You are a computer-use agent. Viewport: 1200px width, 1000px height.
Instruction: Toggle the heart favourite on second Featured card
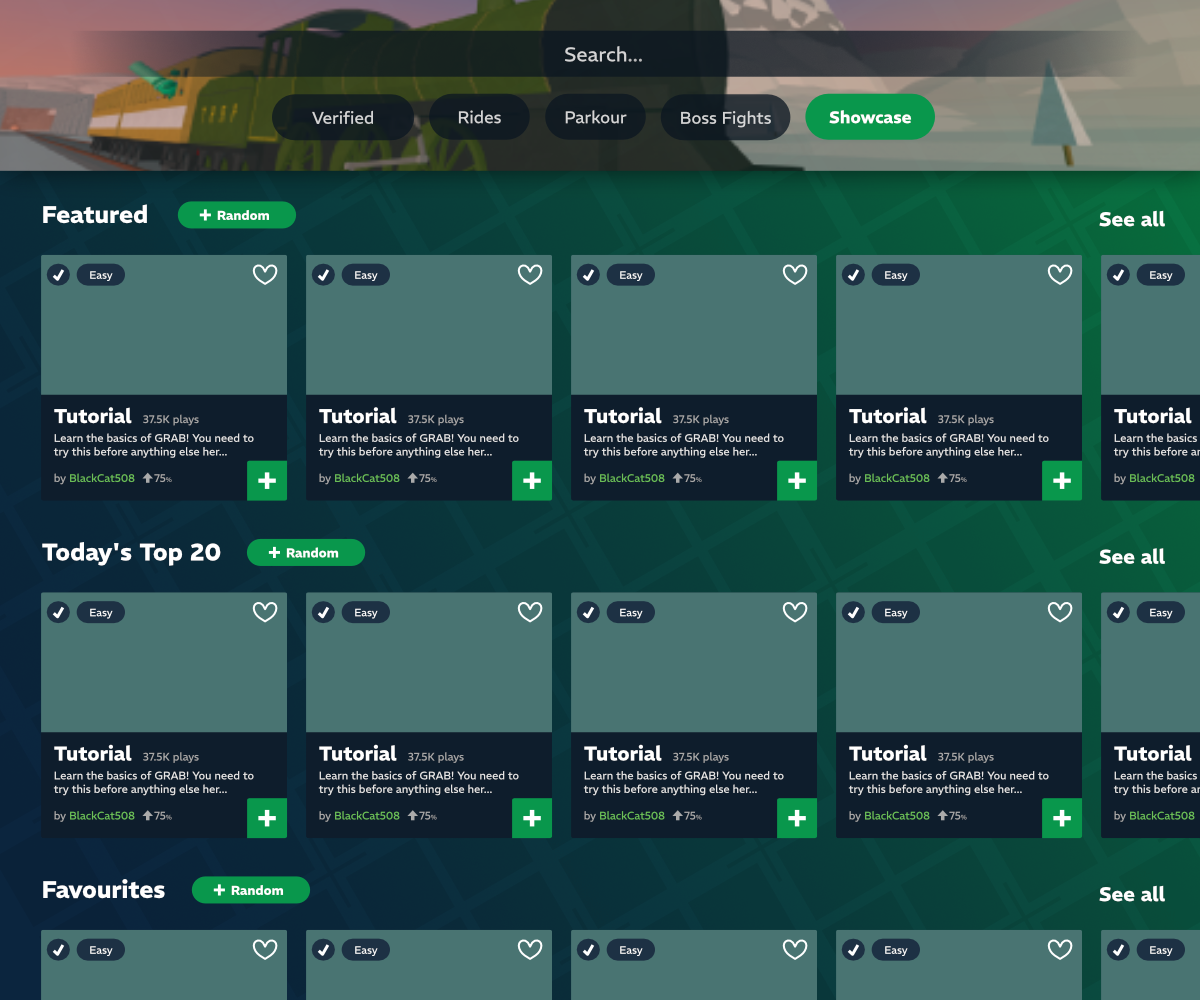[x=530, y=275]
